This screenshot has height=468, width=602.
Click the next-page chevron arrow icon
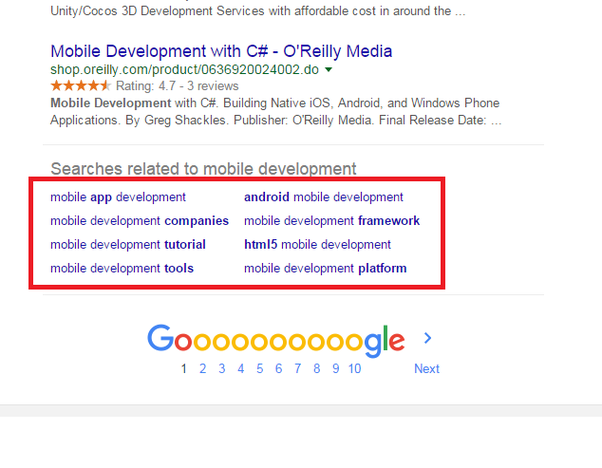[x=428, y=338]
